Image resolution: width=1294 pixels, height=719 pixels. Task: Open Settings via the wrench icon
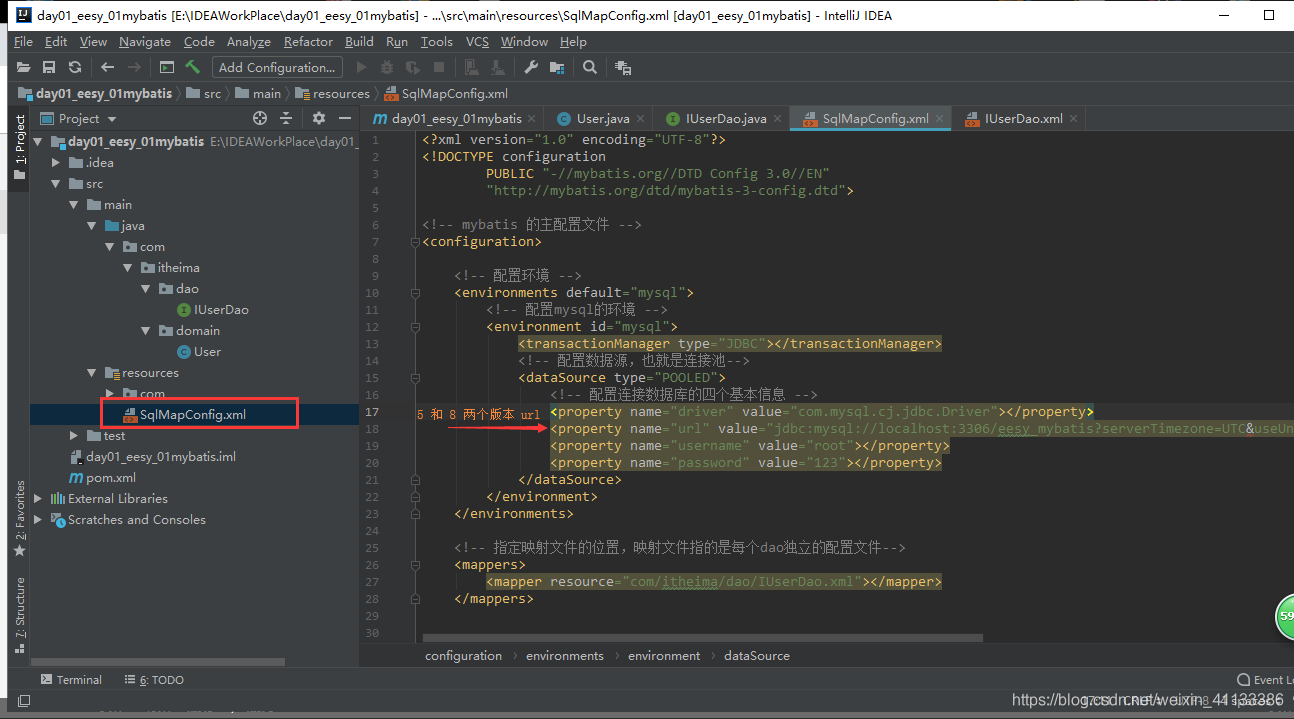[x=531, y=67]
